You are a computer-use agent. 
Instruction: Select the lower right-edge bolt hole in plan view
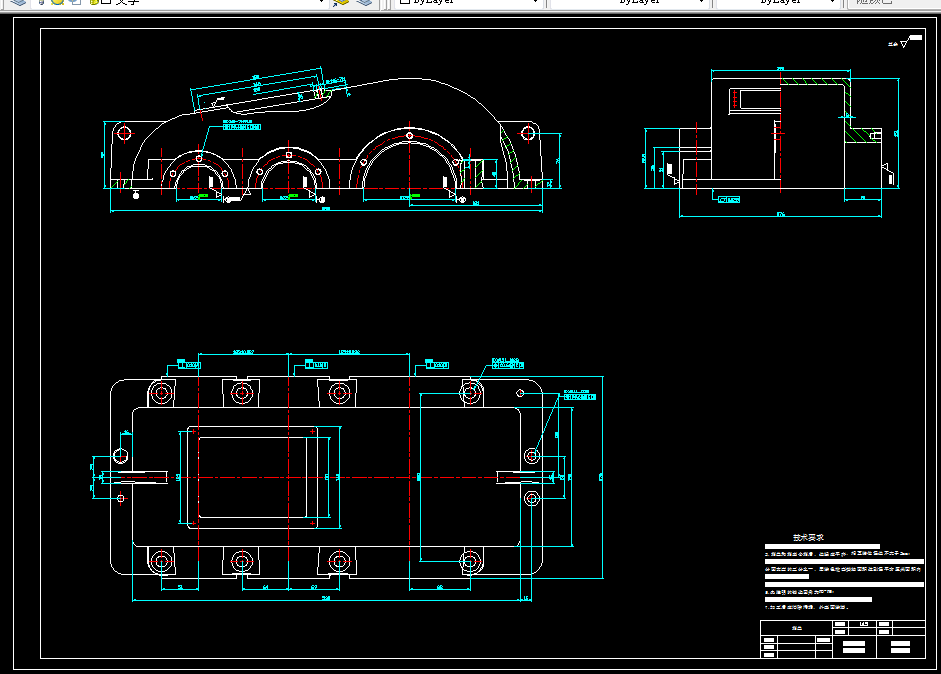[x=532, y=498]
